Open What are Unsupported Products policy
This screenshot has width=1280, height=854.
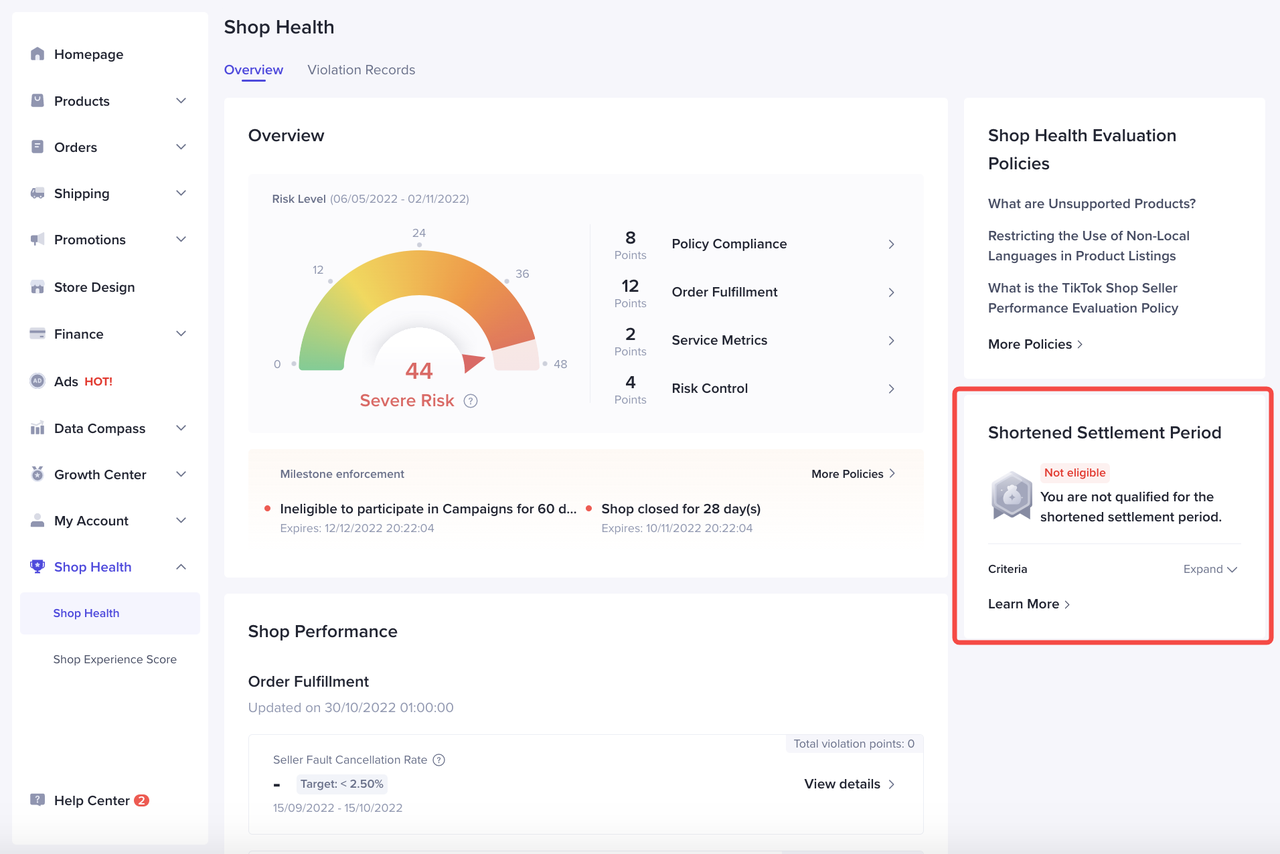1091,203
